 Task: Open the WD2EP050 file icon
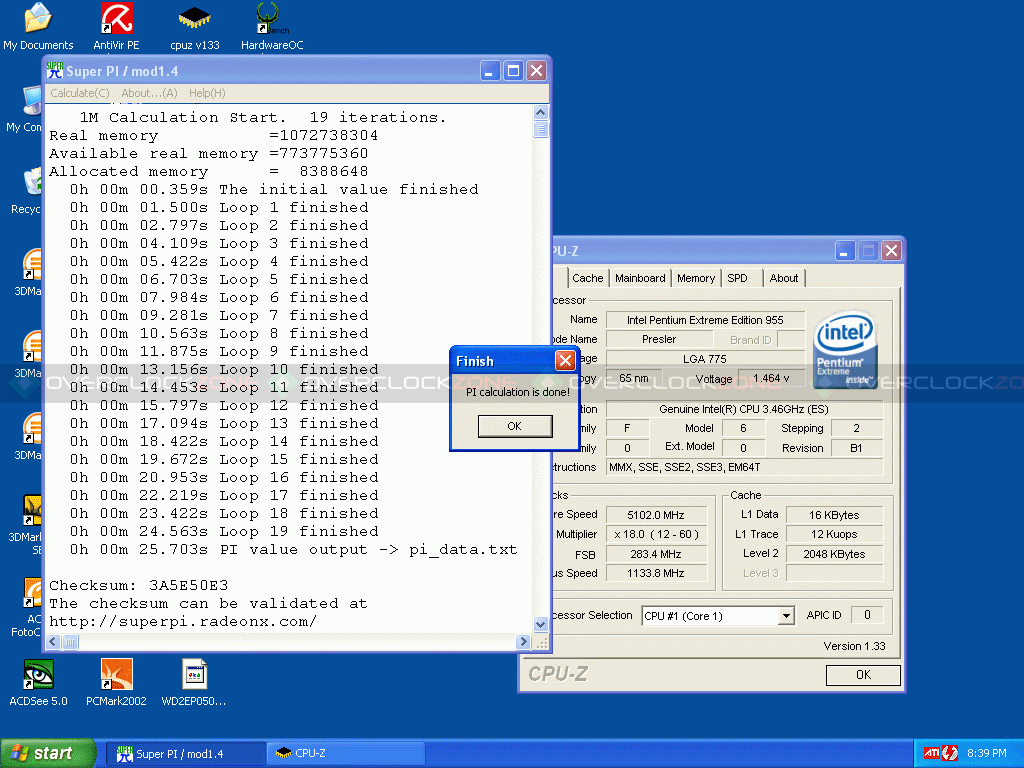[x=194, y=683]
